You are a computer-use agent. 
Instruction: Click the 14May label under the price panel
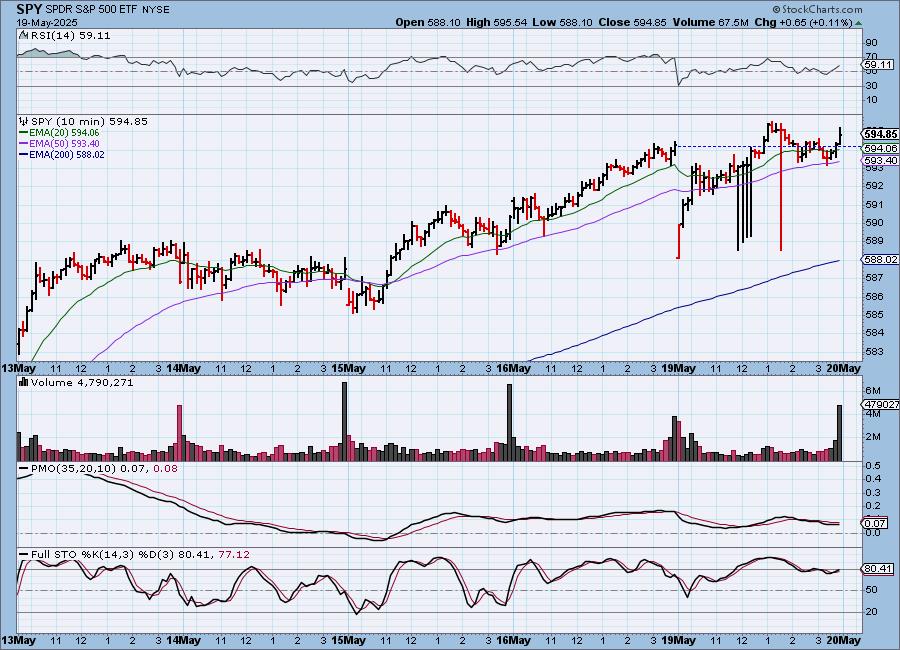point(183,368)
